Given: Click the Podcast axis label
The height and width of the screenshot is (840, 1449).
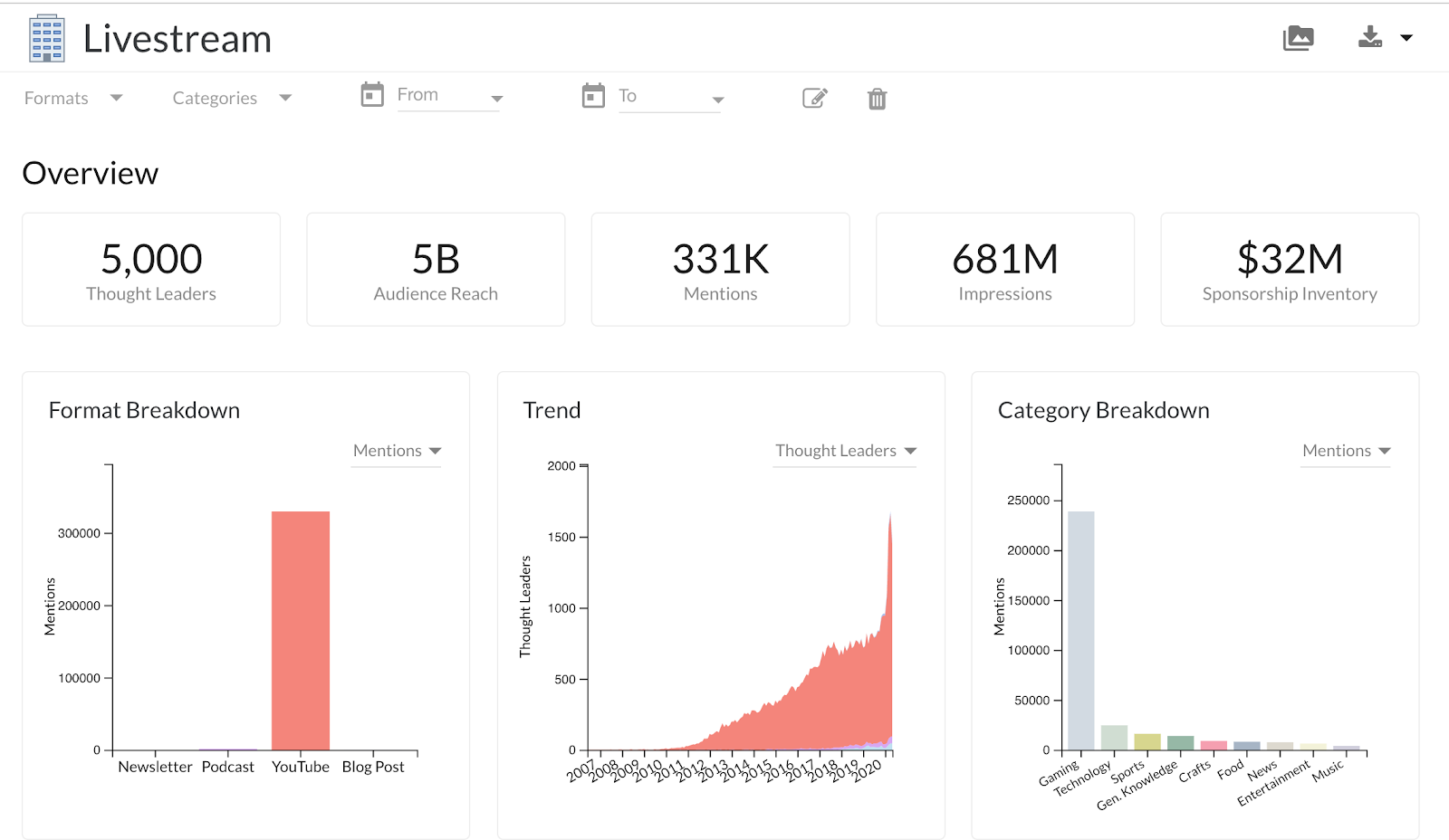Looking at the screenshot, I should (x=228, y=767).
